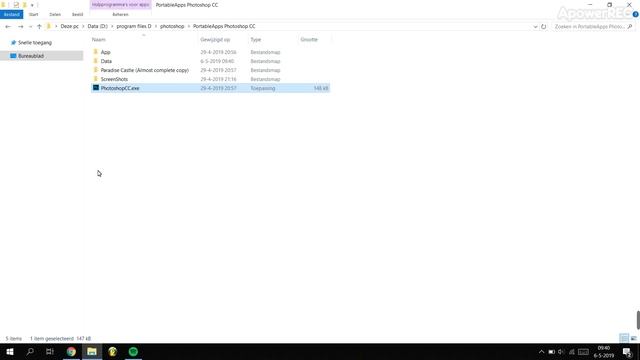Open Task View on the taskbar
This screenshot has height=360, width=640.
[50, 351]
